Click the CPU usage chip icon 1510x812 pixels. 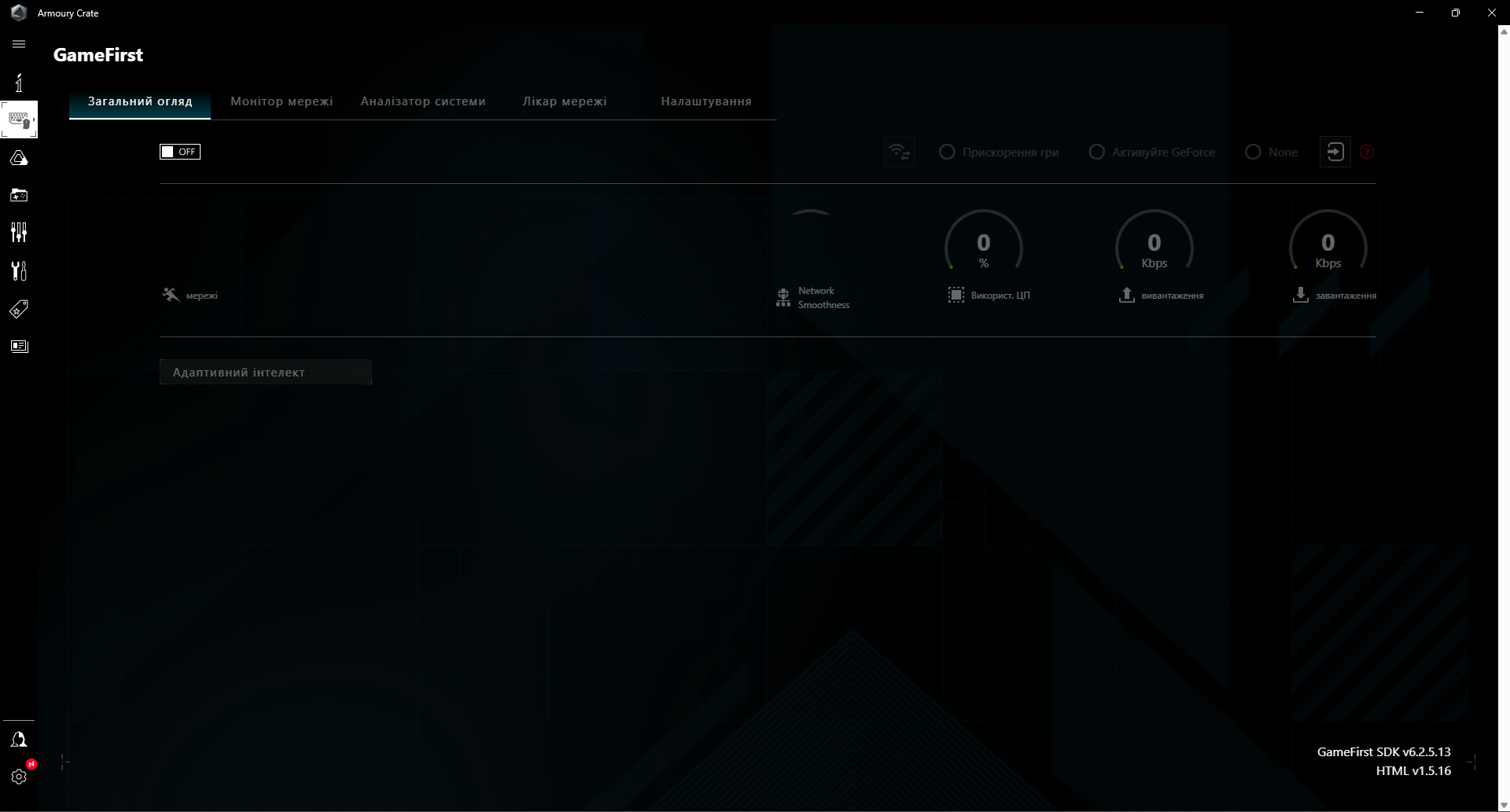click(x=956, y=295)
